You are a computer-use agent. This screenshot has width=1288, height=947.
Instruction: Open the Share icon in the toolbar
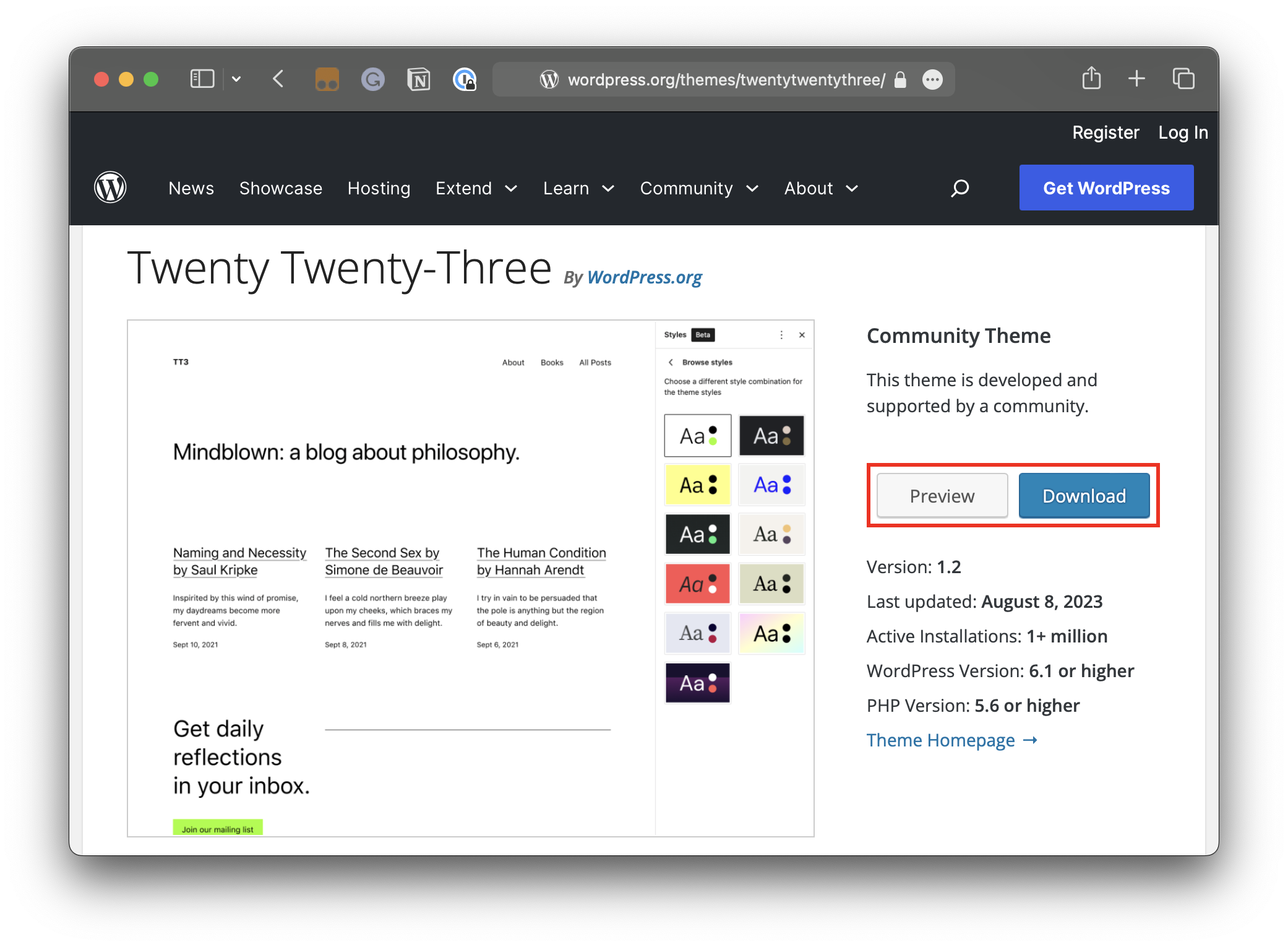[x=1091, y=79]
